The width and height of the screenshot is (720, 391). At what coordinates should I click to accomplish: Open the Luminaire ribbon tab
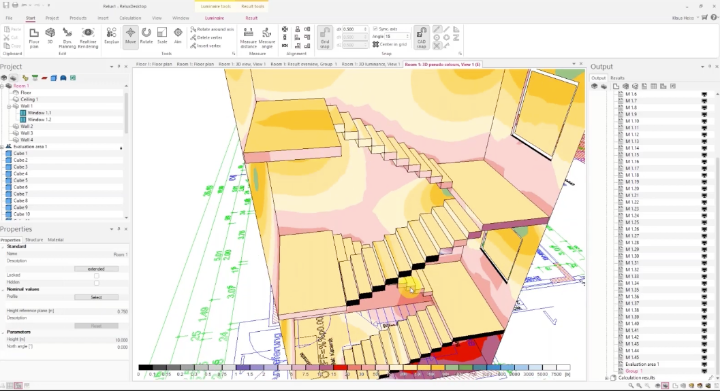click(214, 18)
